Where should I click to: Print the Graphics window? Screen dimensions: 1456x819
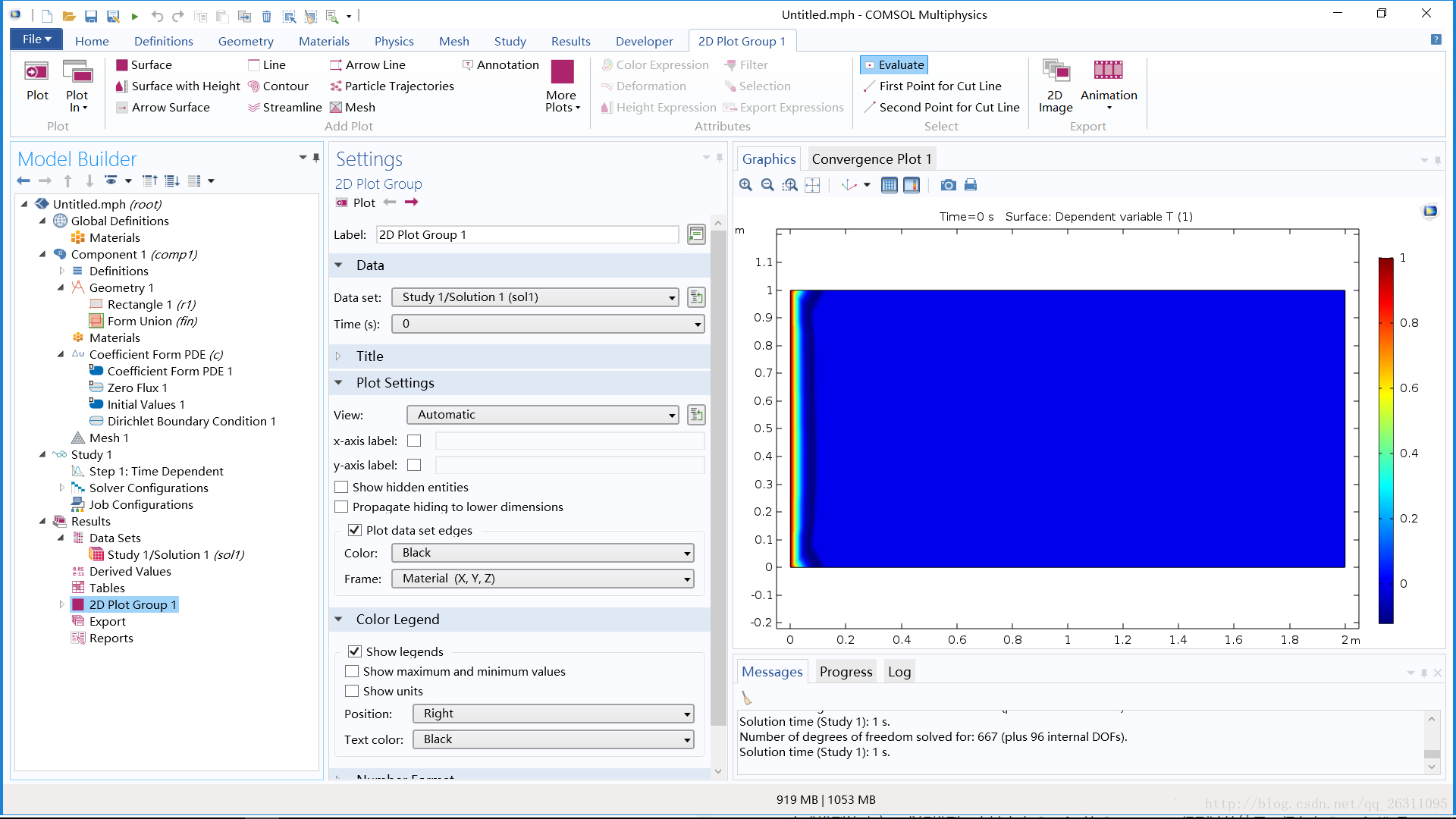point(971,185)
